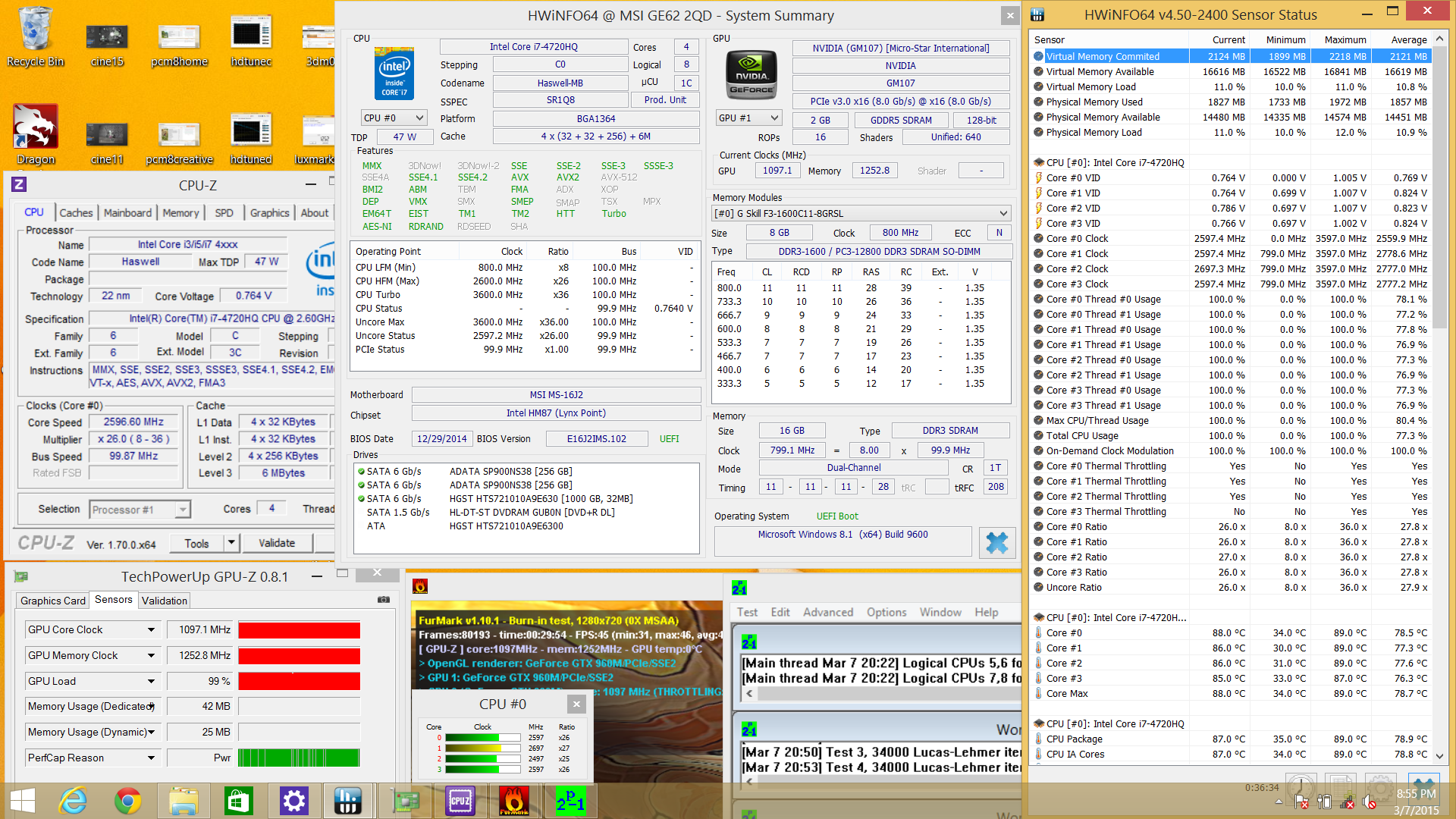The image size is (1456, 819).
Task: Open the GPU #1 selector dropdown
Action: pos(748,118)
